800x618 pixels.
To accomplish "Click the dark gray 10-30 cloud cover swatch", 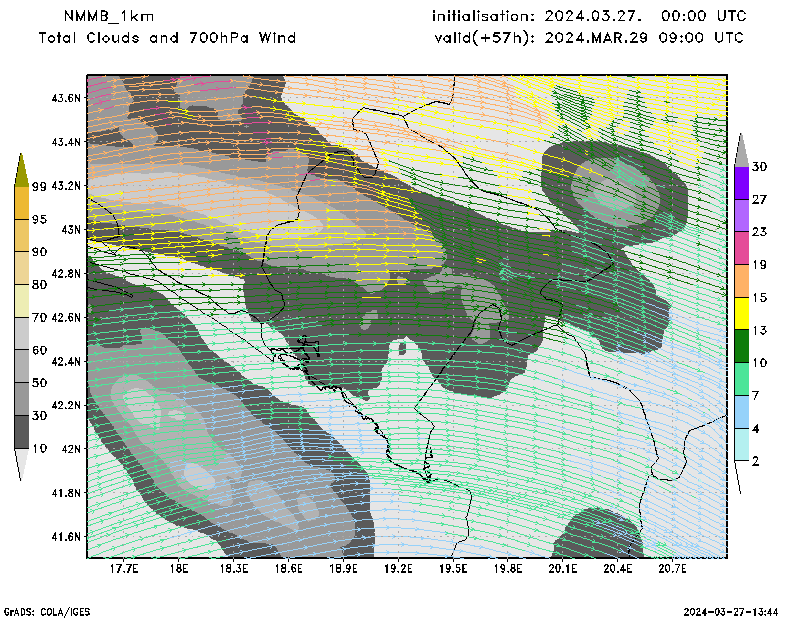I will pyautogui.click(x=21, y=432).
